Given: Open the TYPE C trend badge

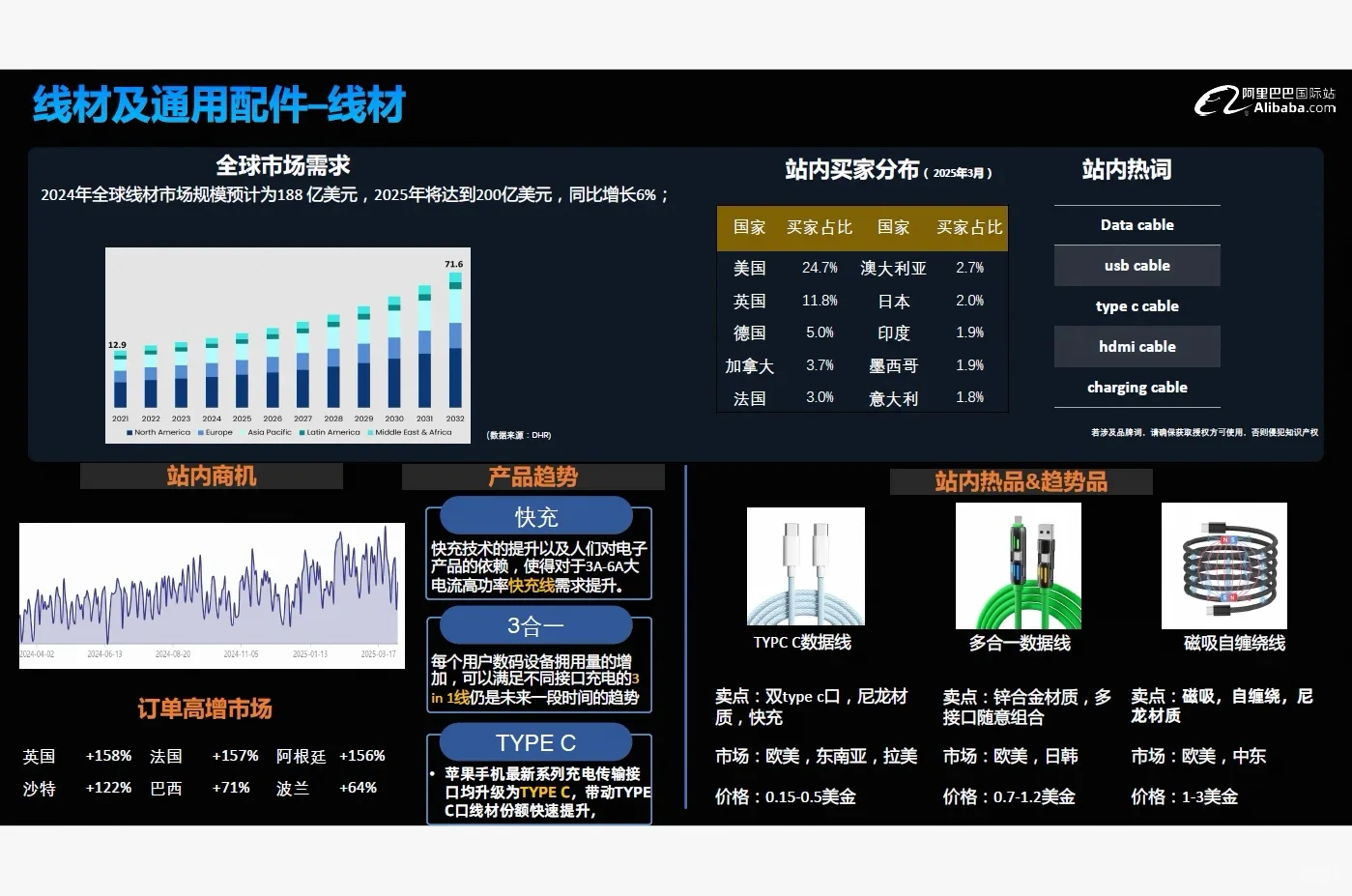Looking at the screenshot, I should (x=536, y=742).
